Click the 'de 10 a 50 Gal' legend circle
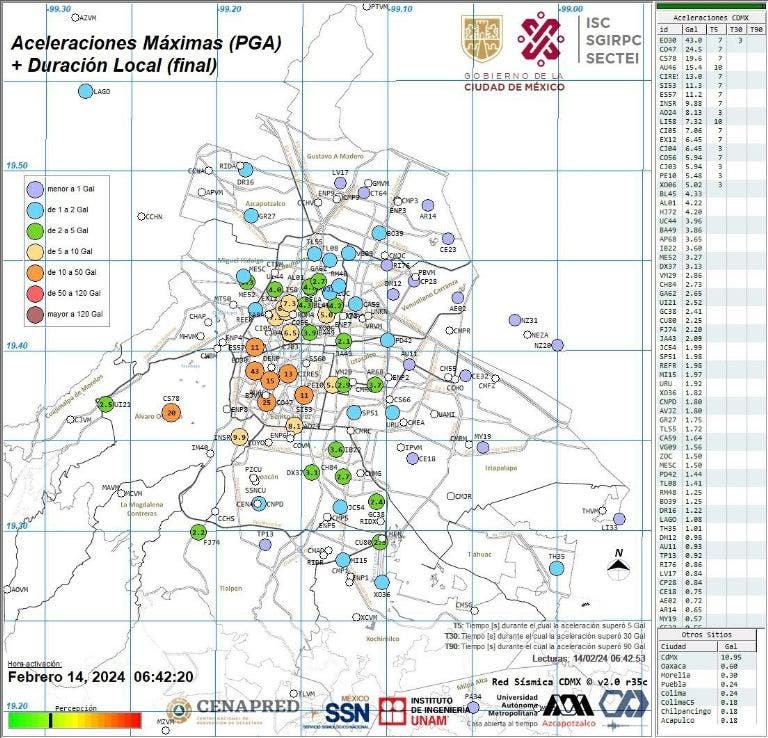This screenshot has width=768, height=738. [36, 271]
